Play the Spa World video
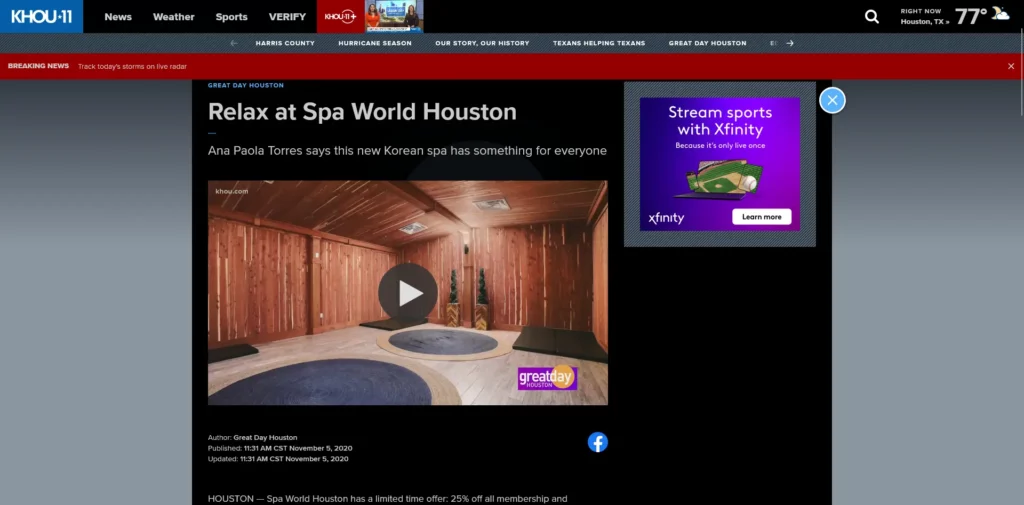Image resolution: width=1024 pixels, height=505 pixels. pyautogui.click(x=408, y=293)
